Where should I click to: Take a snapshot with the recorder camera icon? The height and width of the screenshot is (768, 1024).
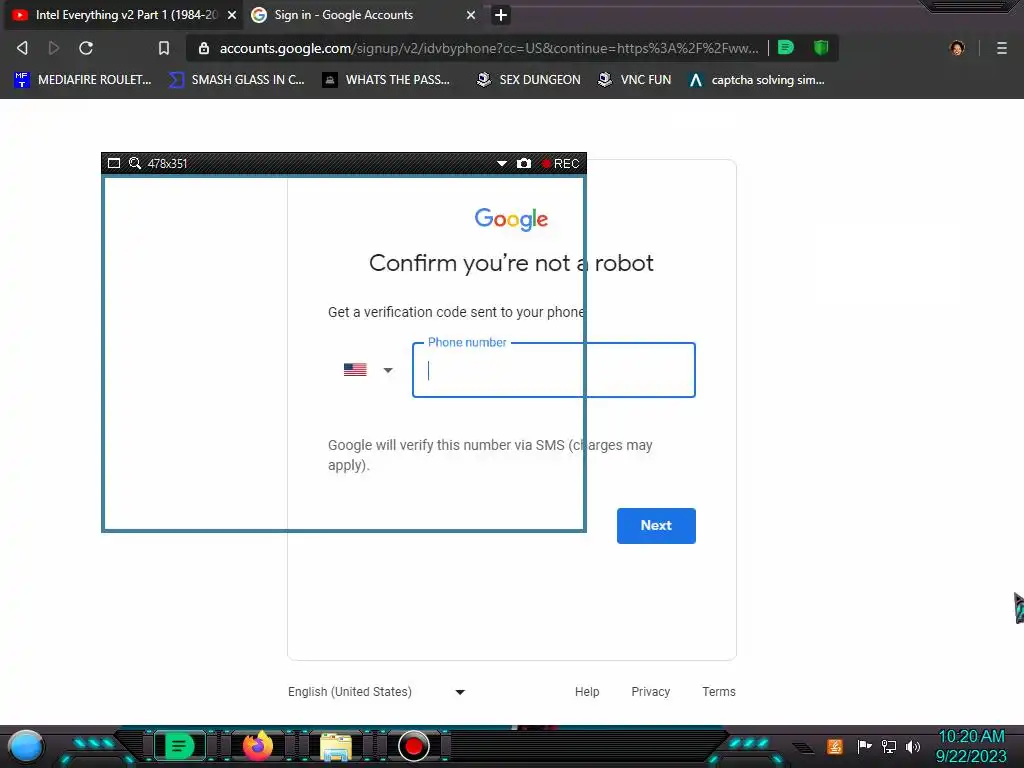(524, 163)
